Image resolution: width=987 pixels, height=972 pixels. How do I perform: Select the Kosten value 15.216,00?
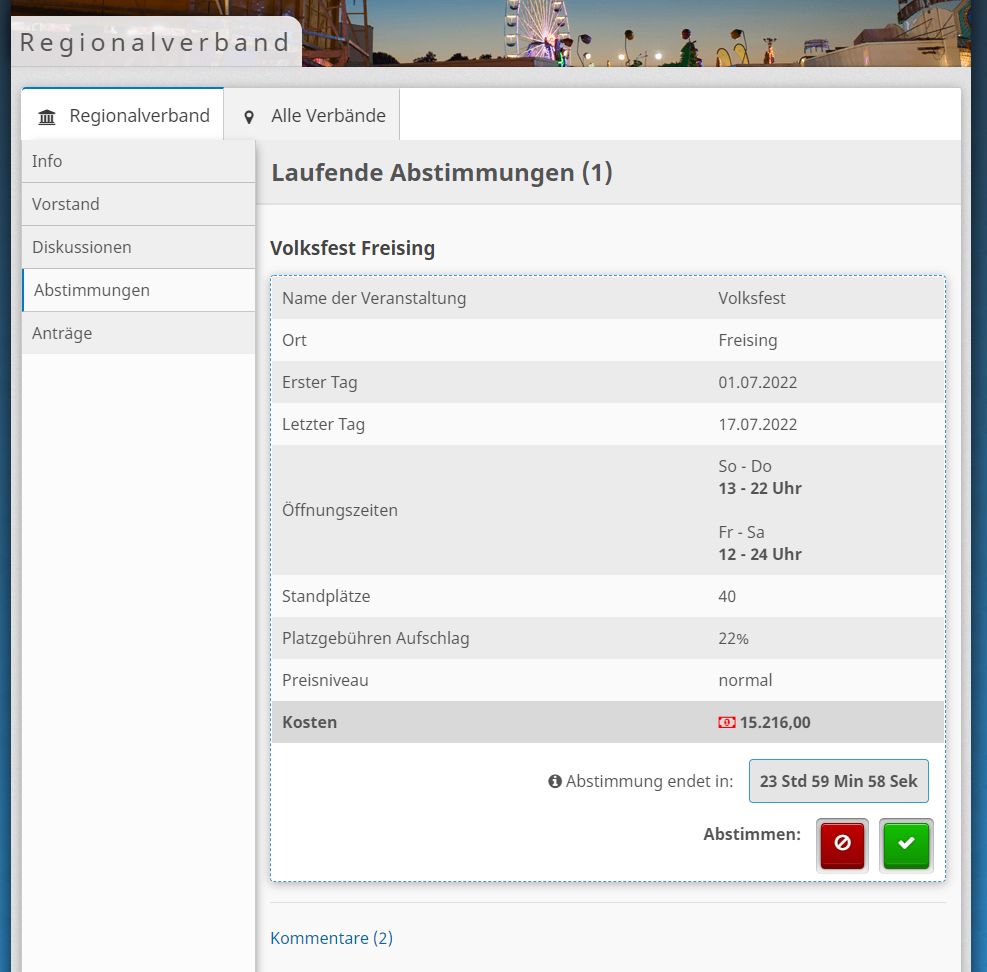point(775,722)
